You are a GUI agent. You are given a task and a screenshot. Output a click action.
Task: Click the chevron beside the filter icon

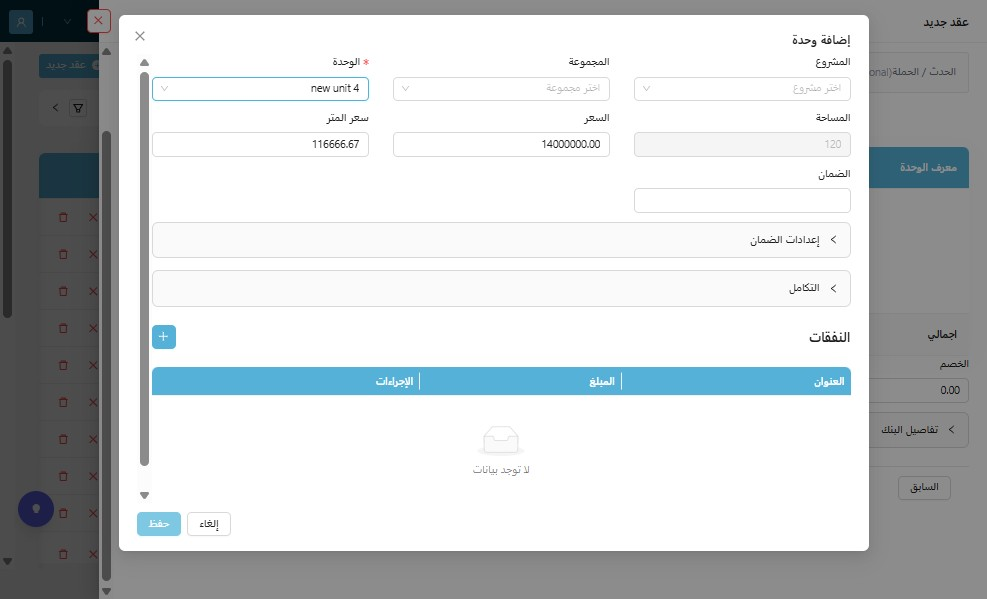[x=55, y=108]
